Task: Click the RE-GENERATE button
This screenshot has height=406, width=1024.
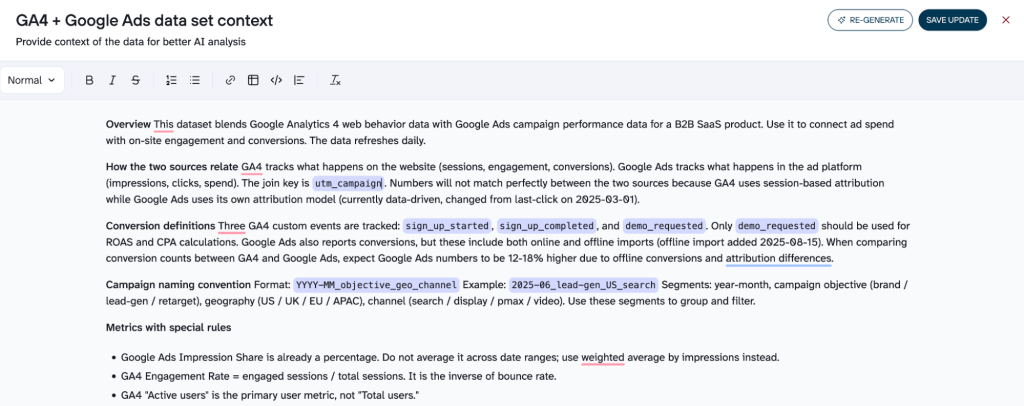Action: coord(870,20)
